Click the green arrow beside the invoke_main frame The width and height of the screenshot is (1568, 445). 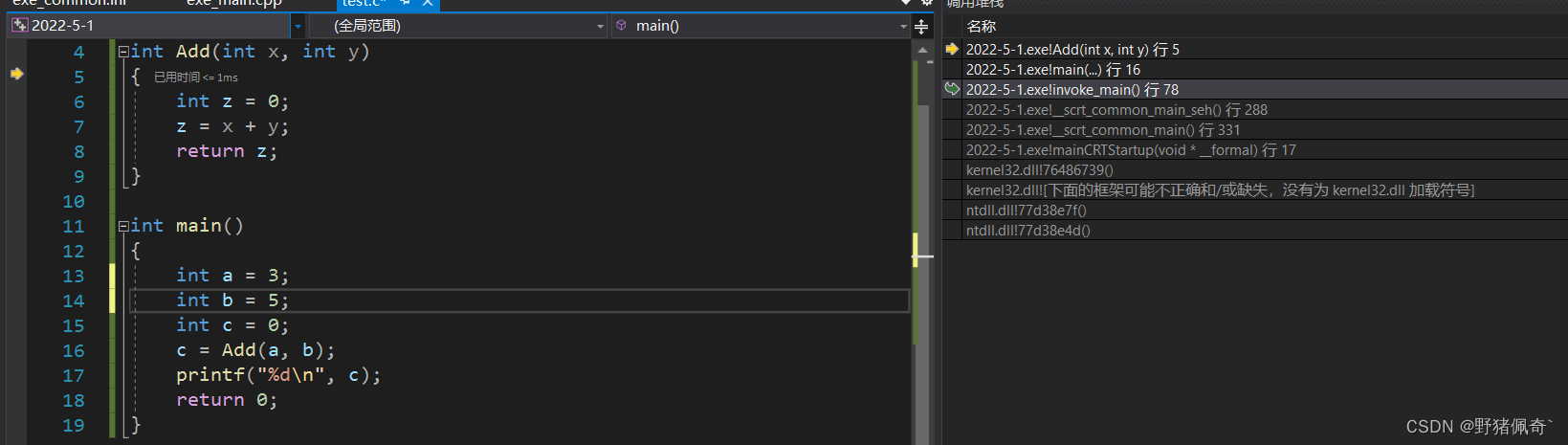tap(952, 89)
